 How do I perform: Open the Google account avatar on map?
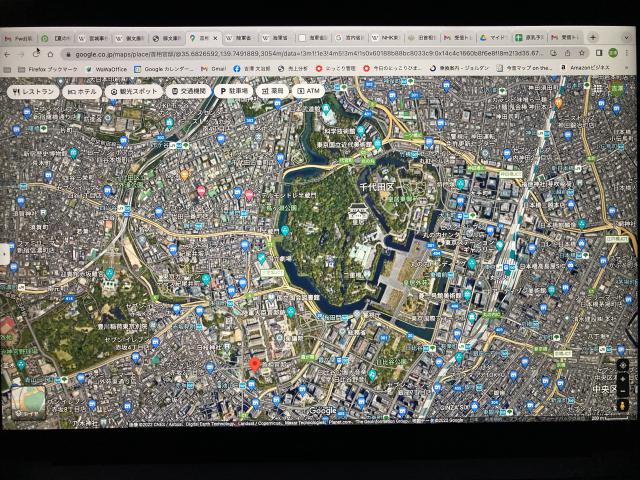coord(617,88)
